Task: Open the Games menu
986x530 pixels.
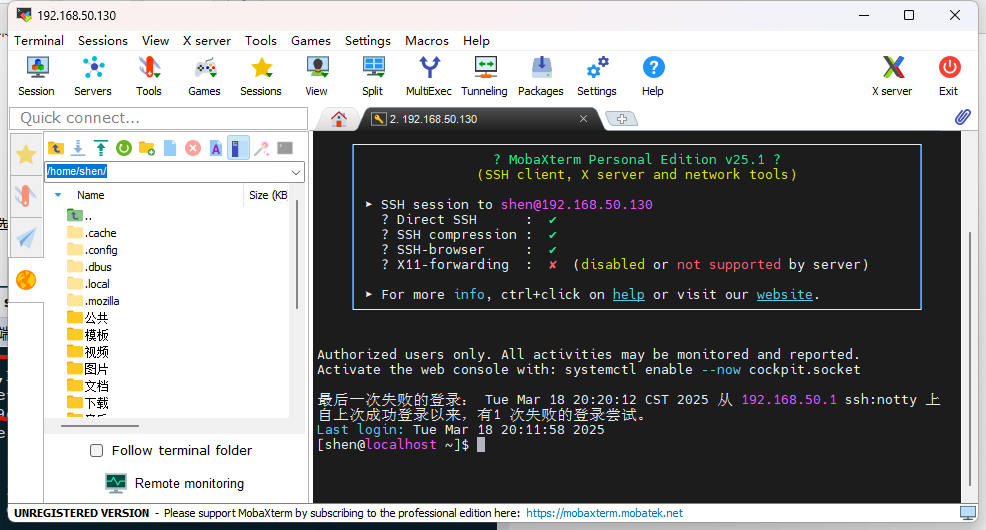Action: pos(311,41)
